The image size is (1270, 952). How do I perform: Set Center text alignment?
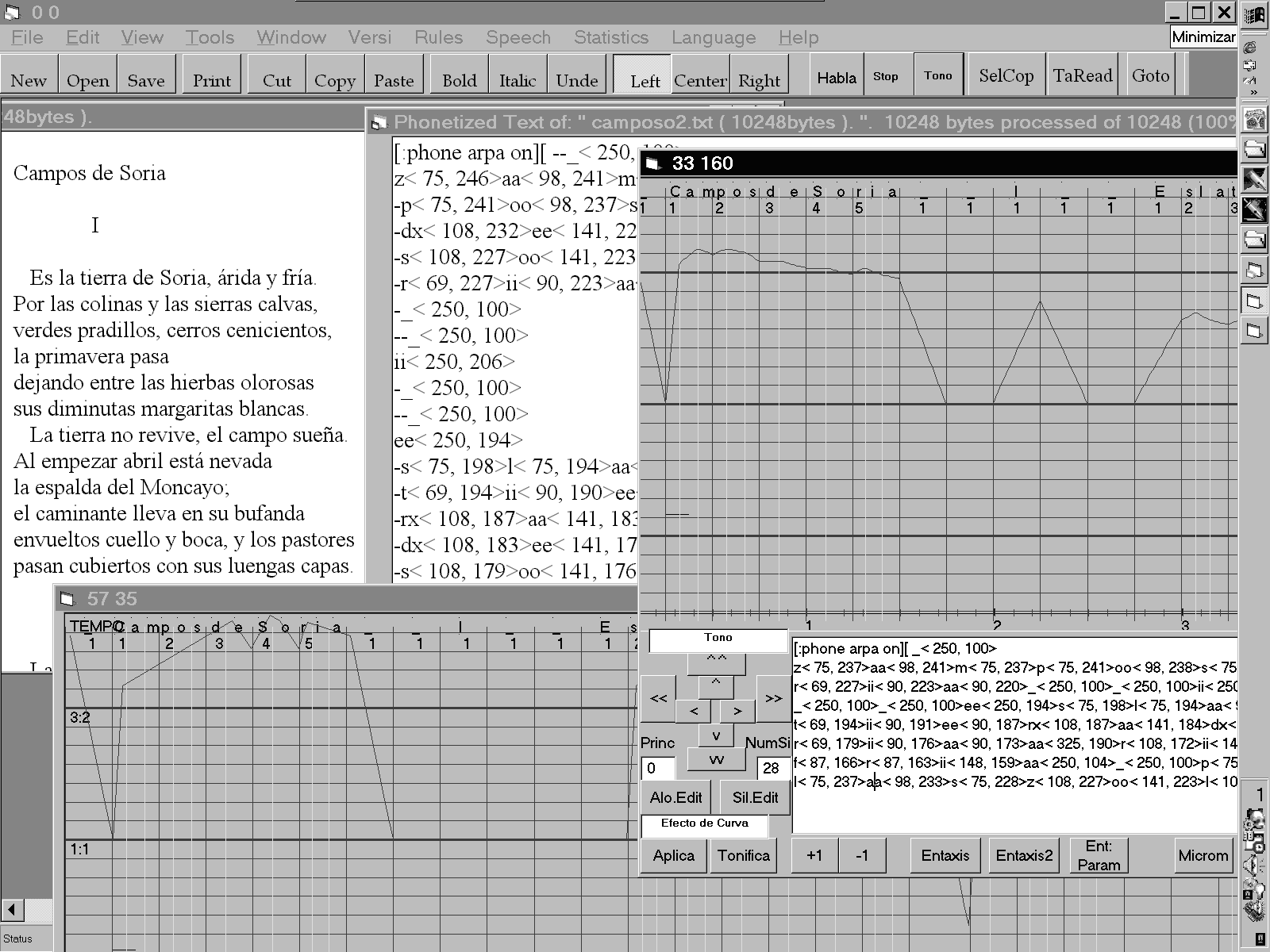(700, 75)
